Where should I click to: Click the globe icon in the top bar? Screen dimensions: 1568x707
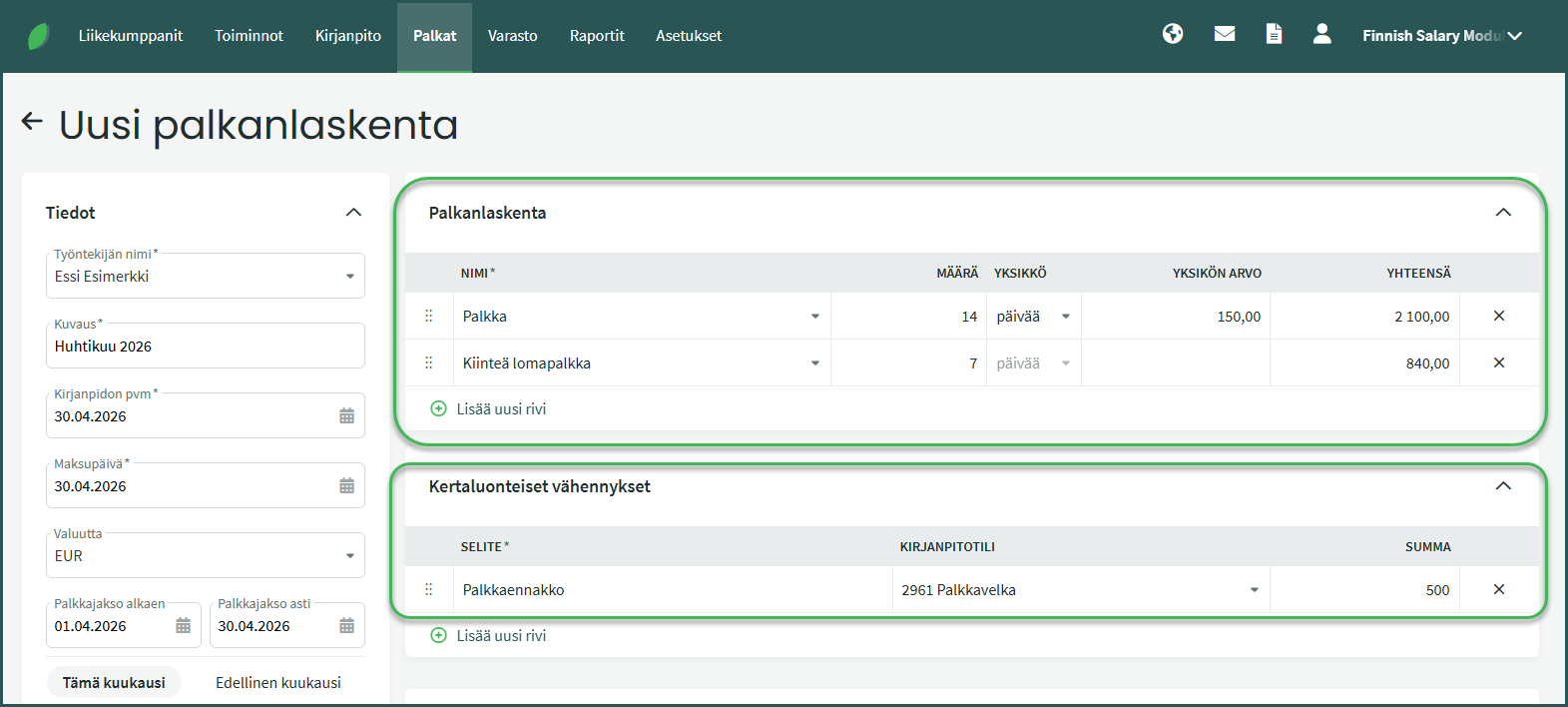(1173, 35)
